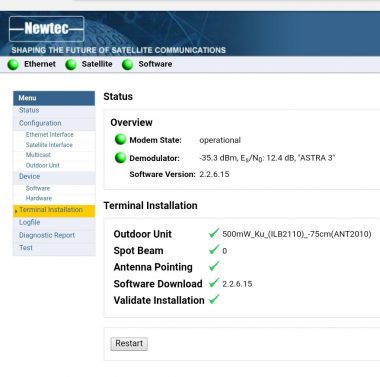Click the green Satellite status LED
This screenshot has height=377, width=380.
coord(71,64)
